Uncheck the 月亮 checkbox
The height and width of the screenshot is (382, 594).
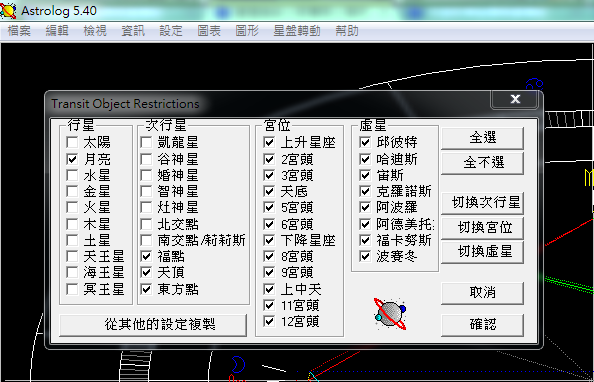click(x=72, y=159)
